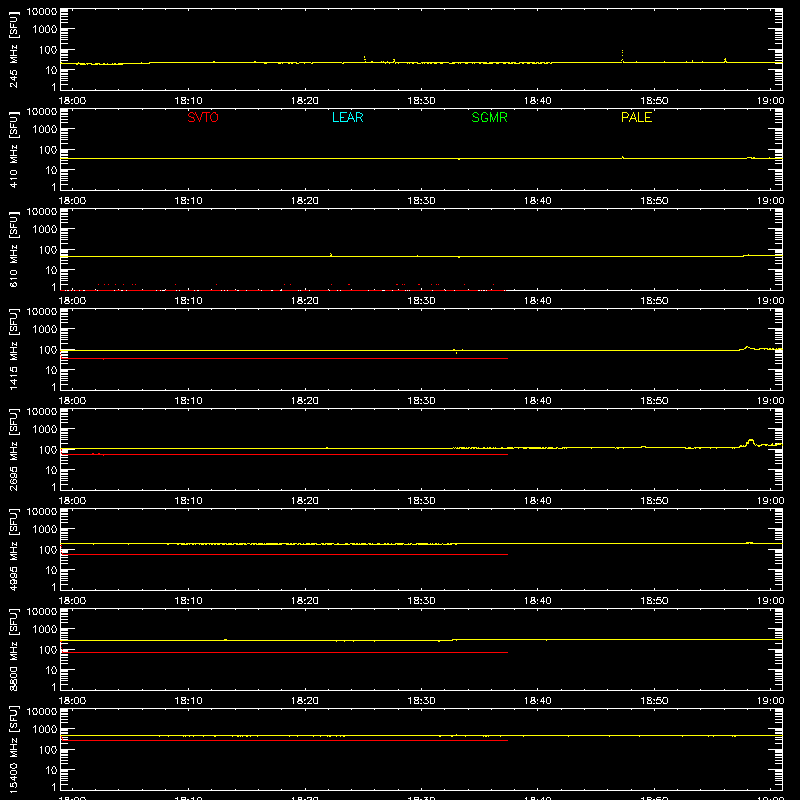Click the dotted yellow spike in the 245 MHz panel
800x800 pixels.
(622, 55)
